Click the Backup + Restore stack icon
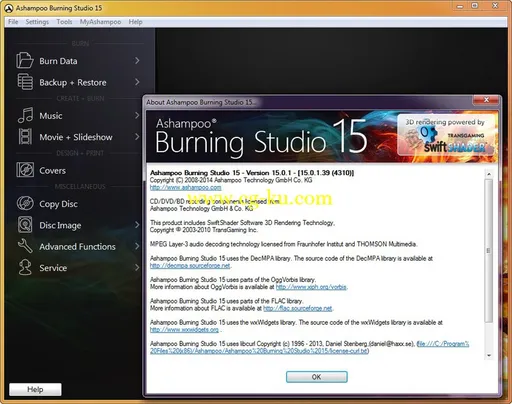The image size is (512, 404). click(25, 82)
